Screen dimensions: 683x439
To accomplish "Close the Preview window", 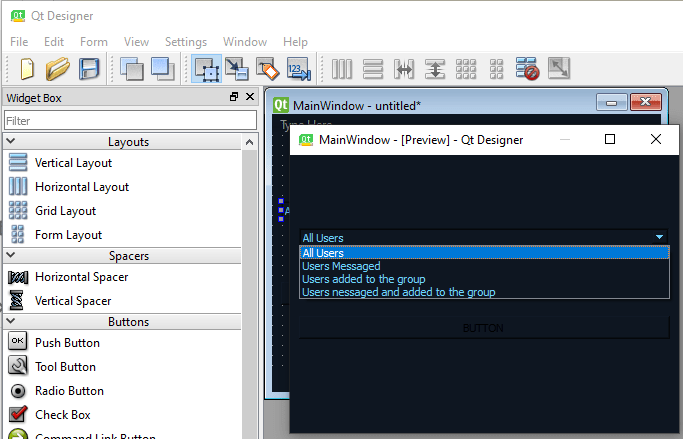I will click(x=656, y=139).
